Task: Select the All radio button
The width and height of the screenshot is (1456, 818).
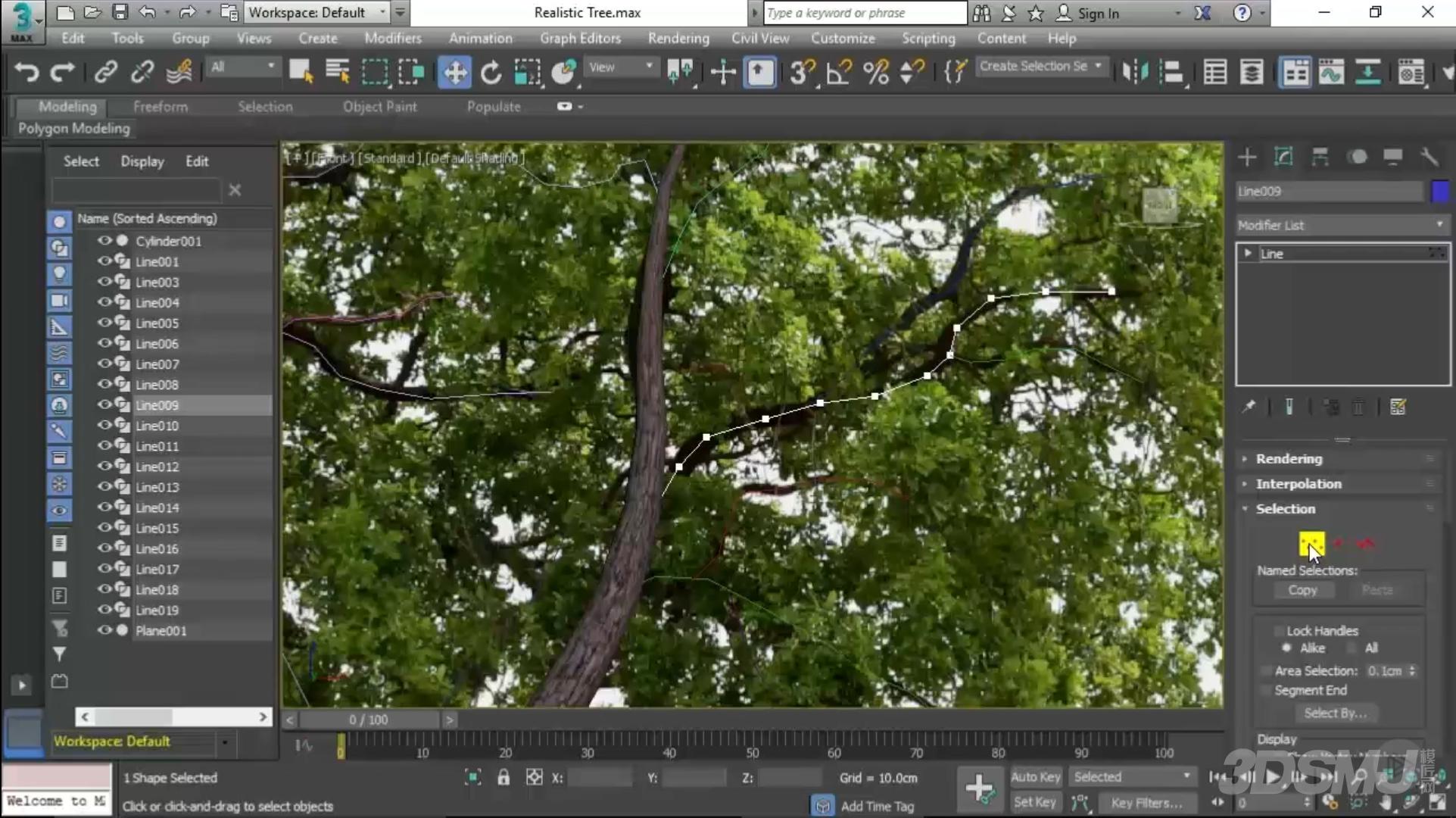Action: click(x=1352, y=648)
